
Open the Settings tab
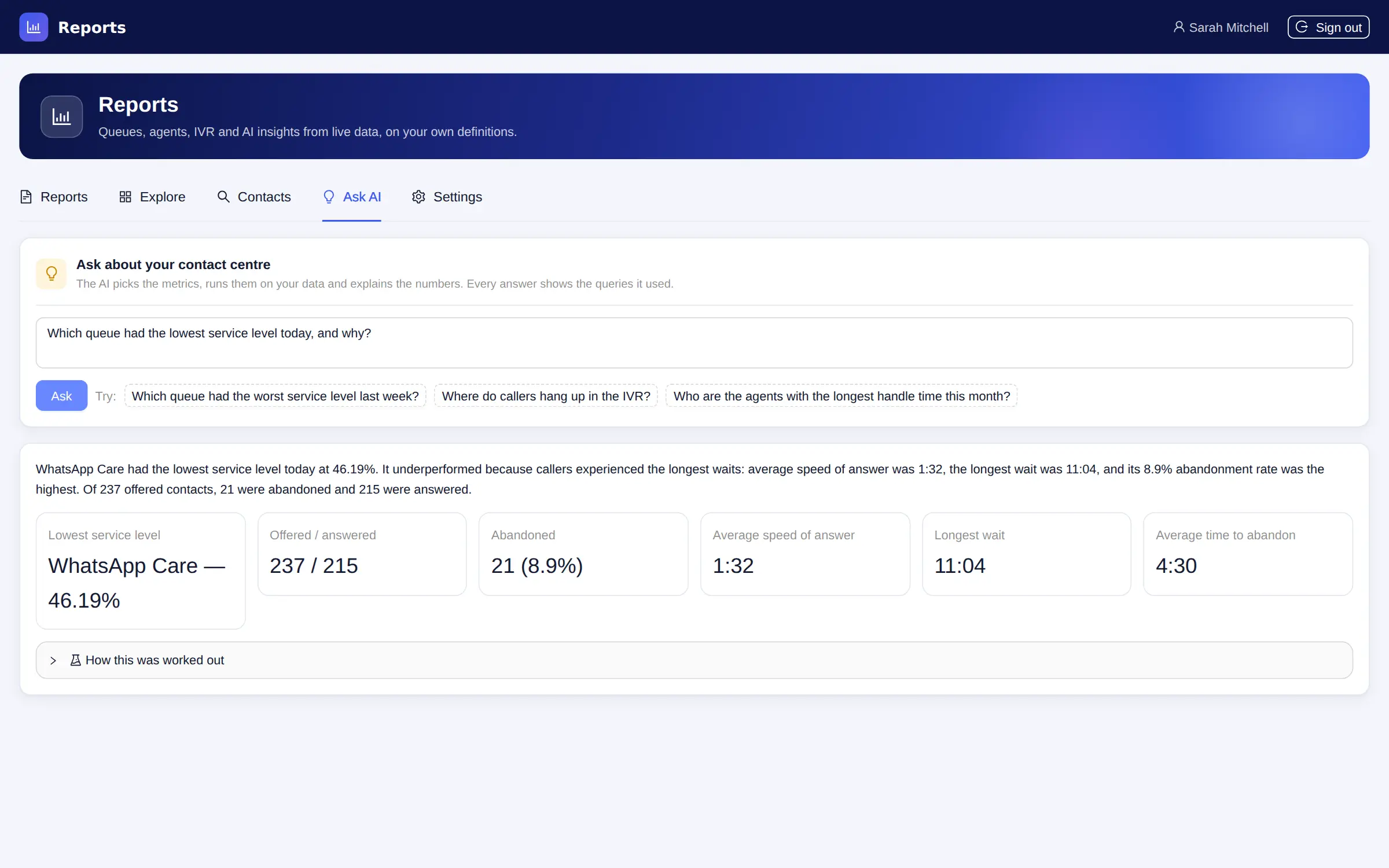[447, 197]
